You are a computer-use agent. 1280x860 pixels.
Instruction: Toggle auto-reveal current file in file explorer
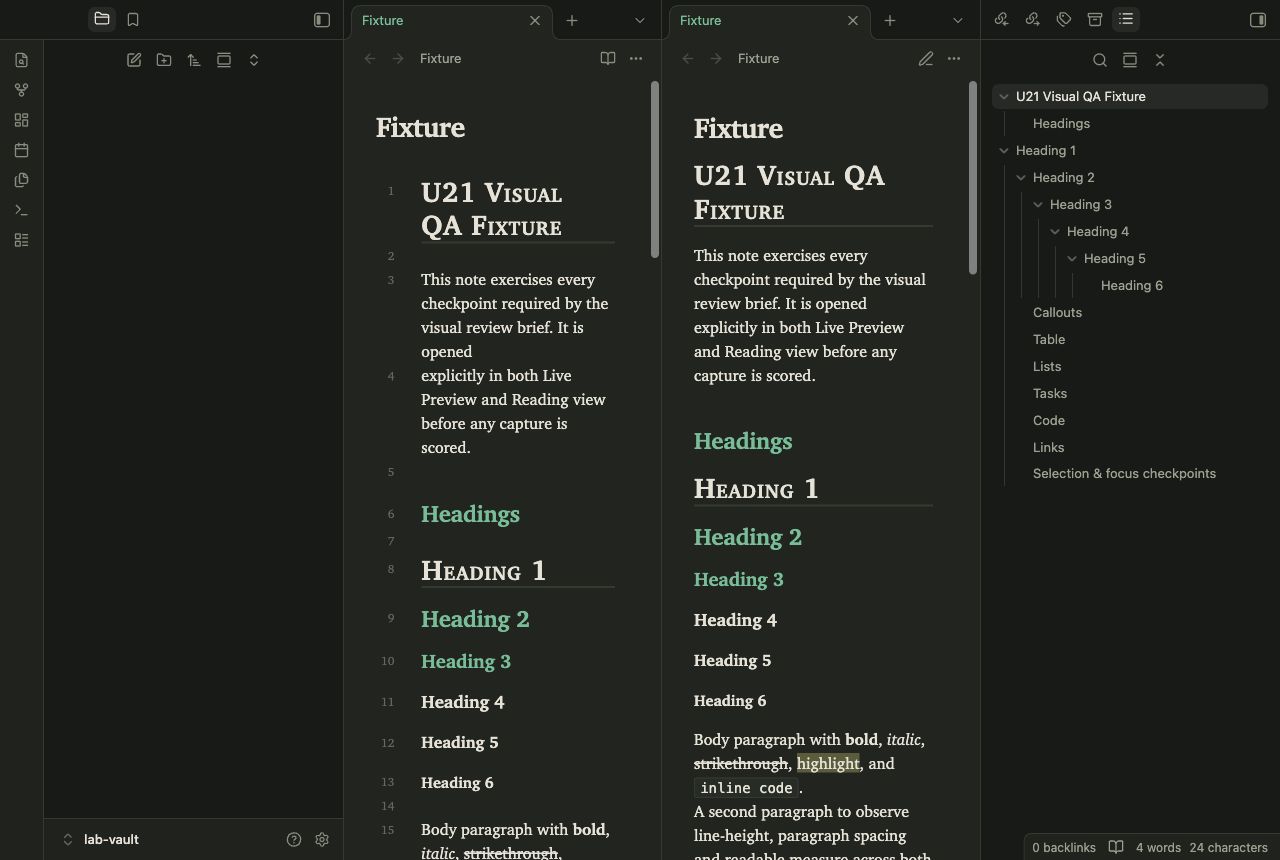pos(224,60)
